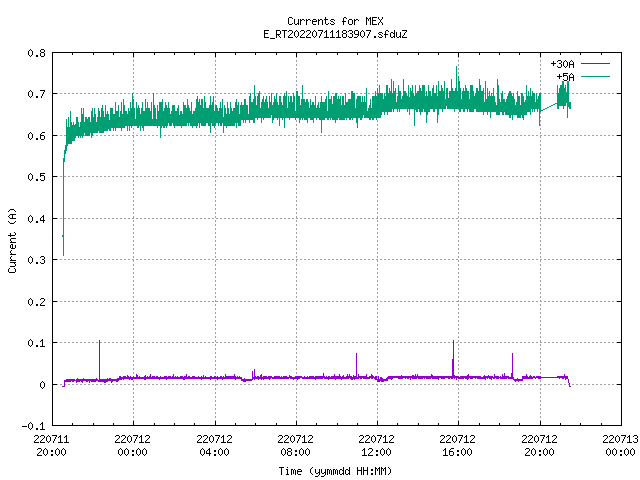This screenshot has width=640, height=480.
Task: Click the 220712 20:00 x-axis tick label
Action: click(x=540, y=446)
